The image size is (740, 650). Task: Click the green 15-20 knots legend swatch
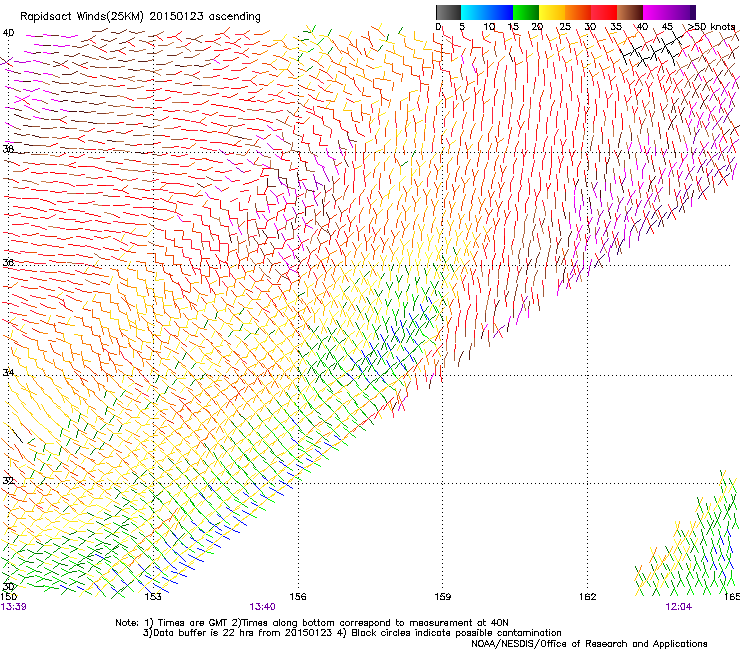click(526, 12)
